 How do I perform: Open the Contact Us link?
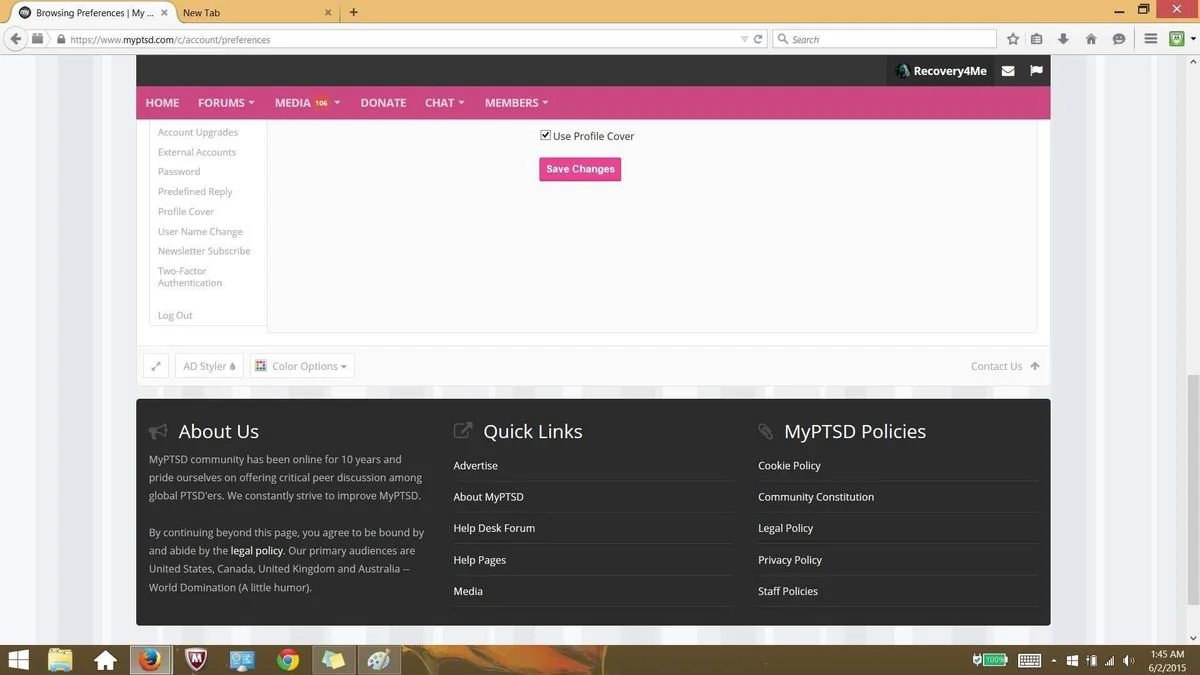[996, 366]
